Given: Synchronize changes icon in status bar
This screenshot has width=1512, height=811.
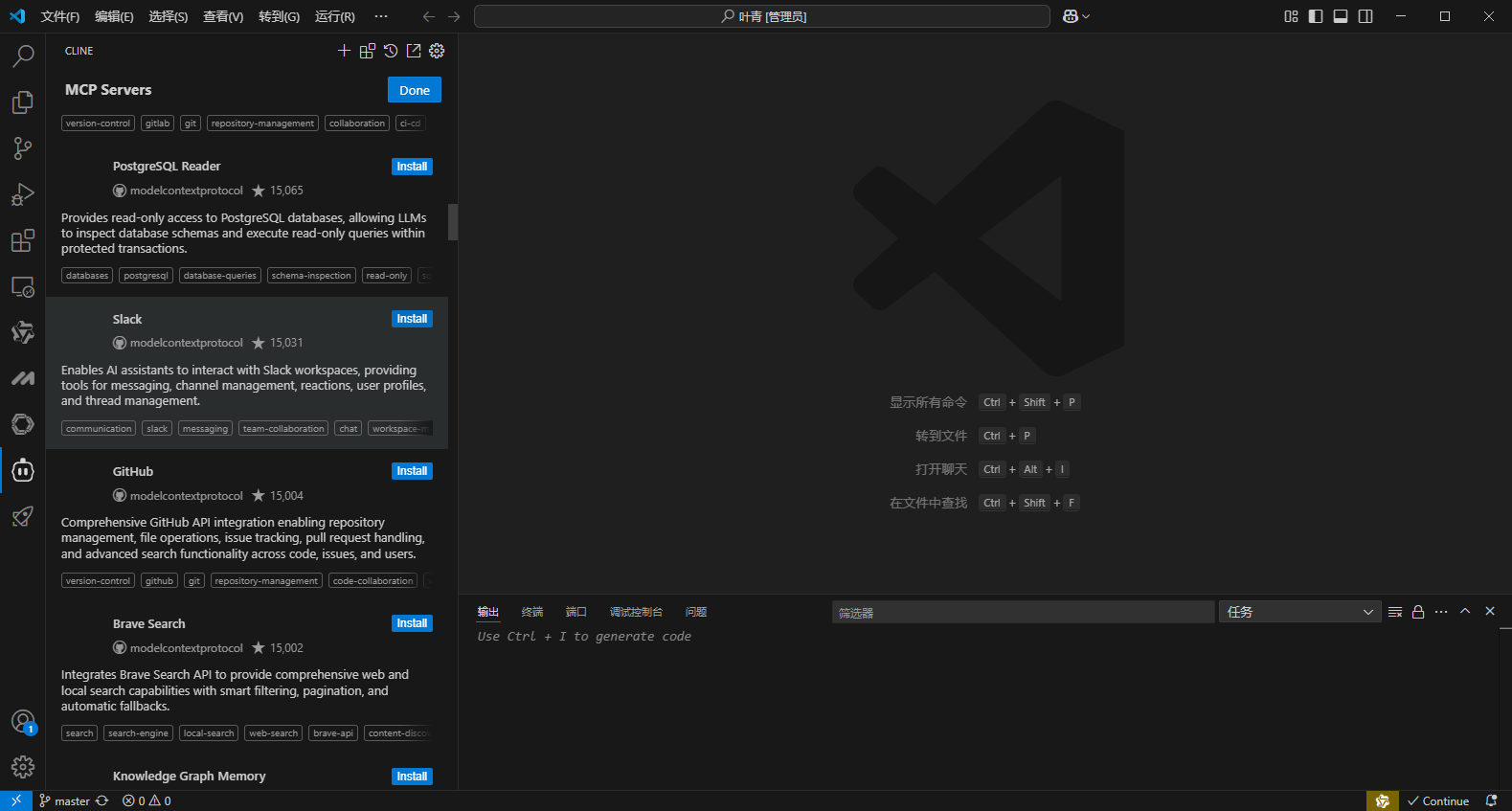Looking at the screenshot, I should click(102, 800).
